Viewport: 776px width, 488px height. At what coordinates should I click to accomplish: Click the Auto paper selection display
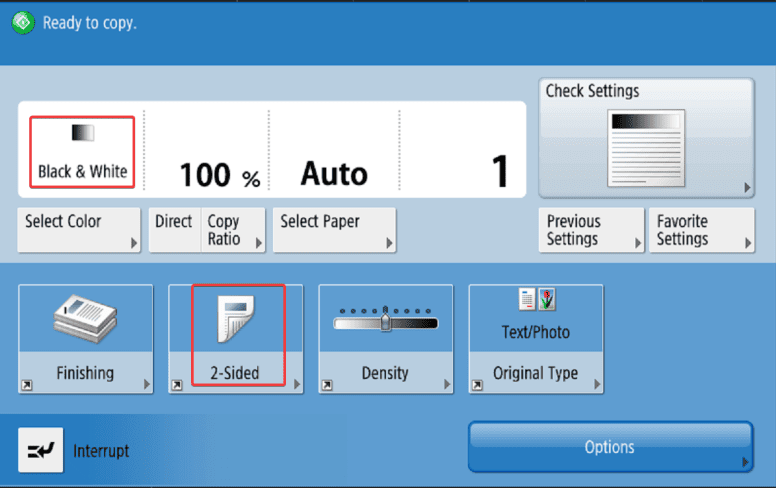point(334,175)
